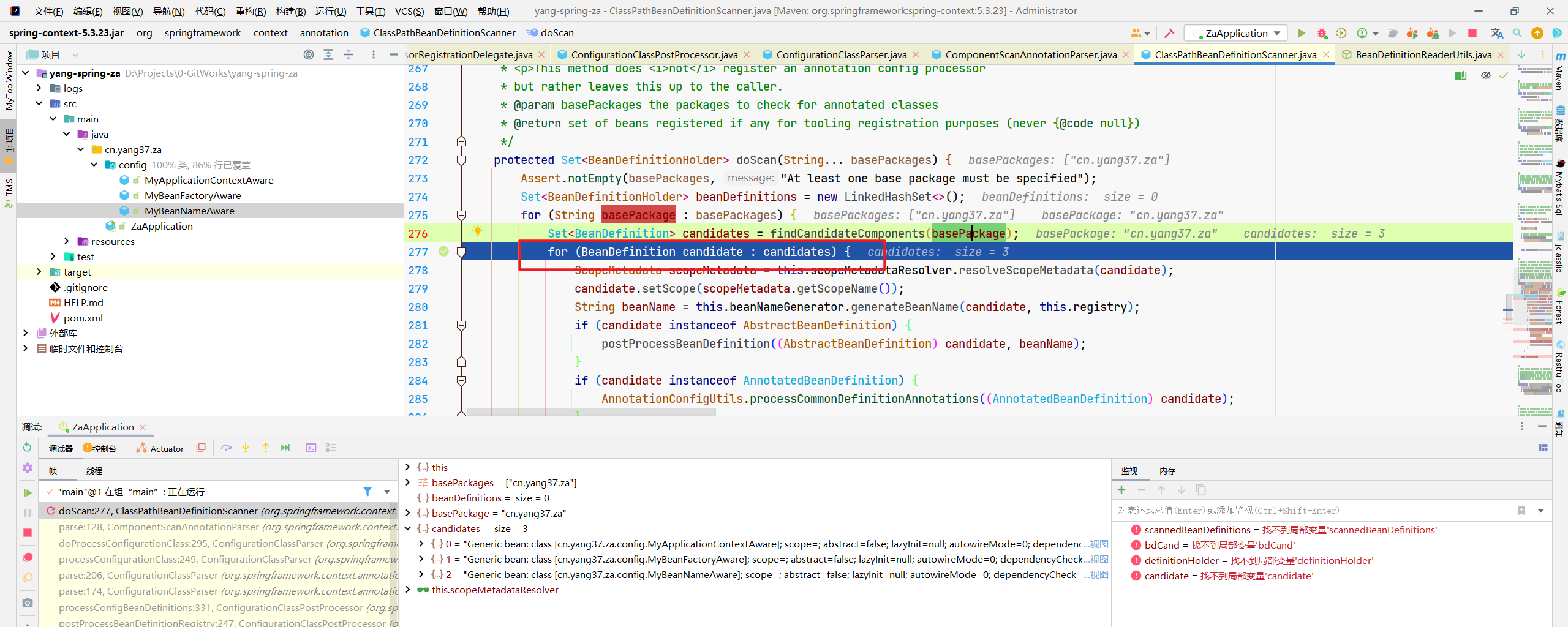Switch to ConfigurationClassParser.java tab
The image size is (1568, 627).
(x=841, y=54)
